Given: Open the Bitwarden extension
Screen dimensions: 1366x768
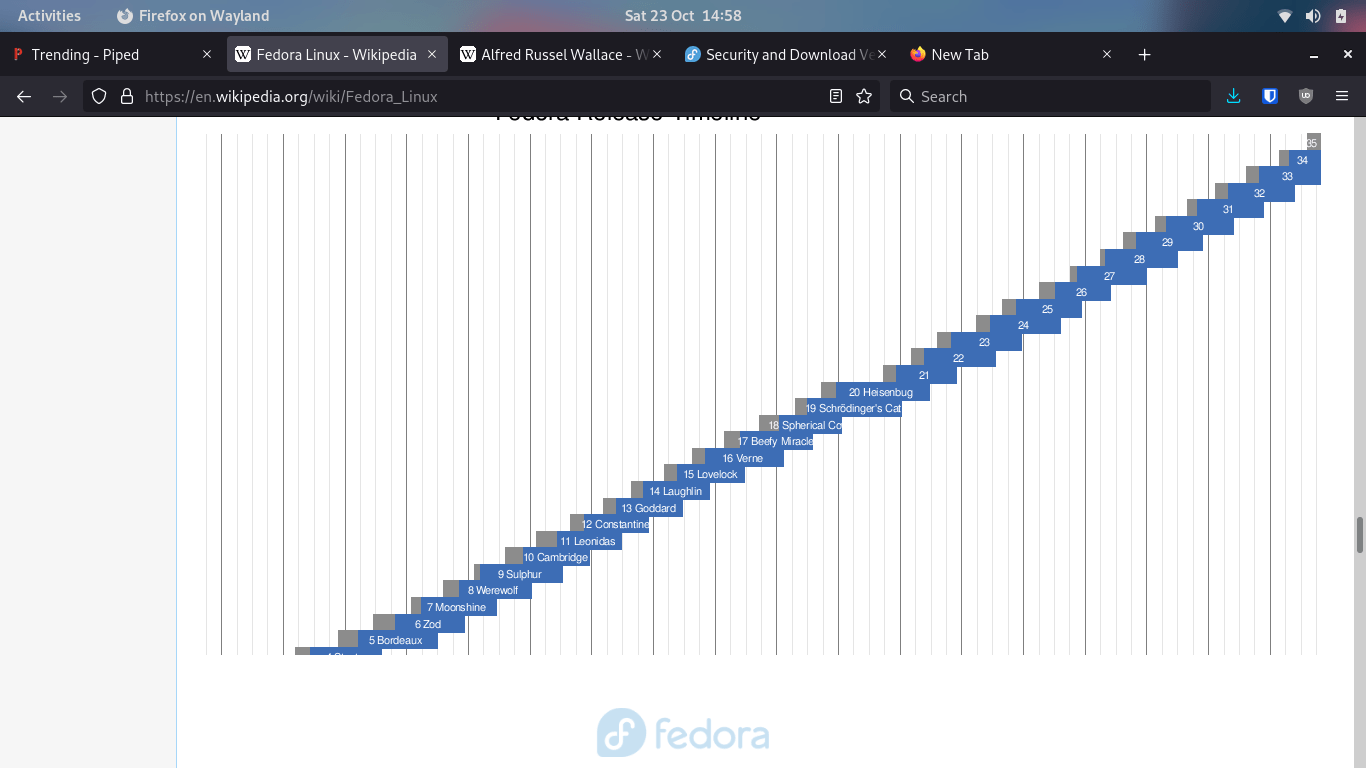Looking at the screenshot, I should pyautogui.click(x=1270, y=96).
